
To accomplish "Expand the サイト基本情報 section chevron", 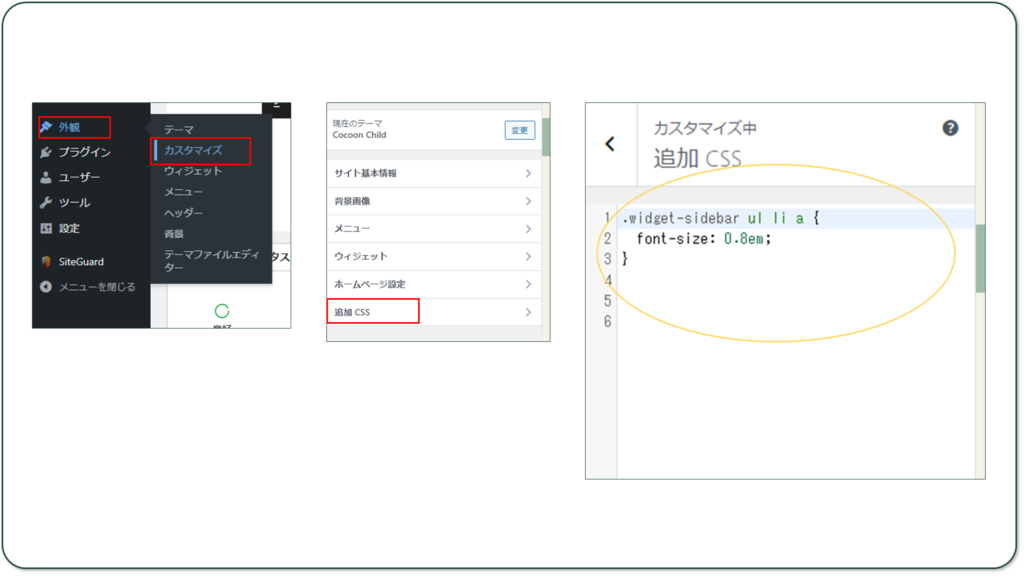I will tap(528, 174).
